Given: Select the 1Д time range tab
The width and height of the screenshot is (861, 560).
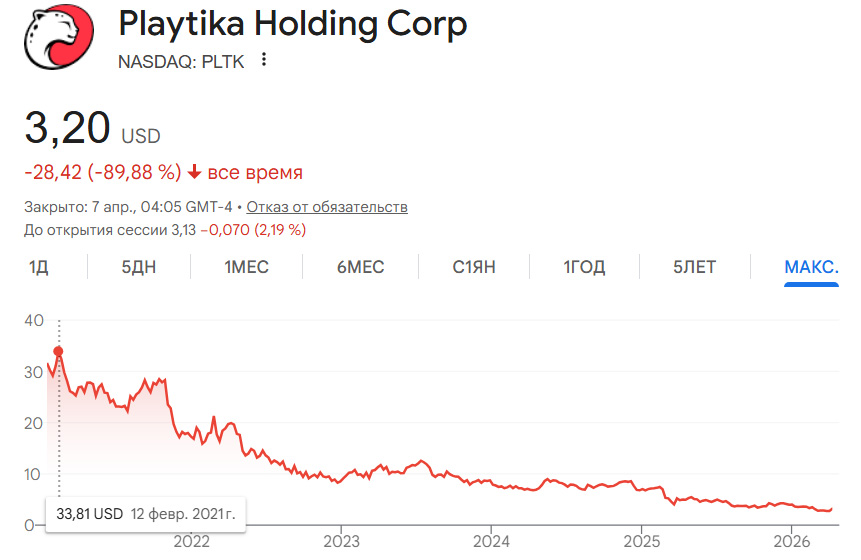Looking at the screenshot, I should pyautogui.click(x=39, y=267).
